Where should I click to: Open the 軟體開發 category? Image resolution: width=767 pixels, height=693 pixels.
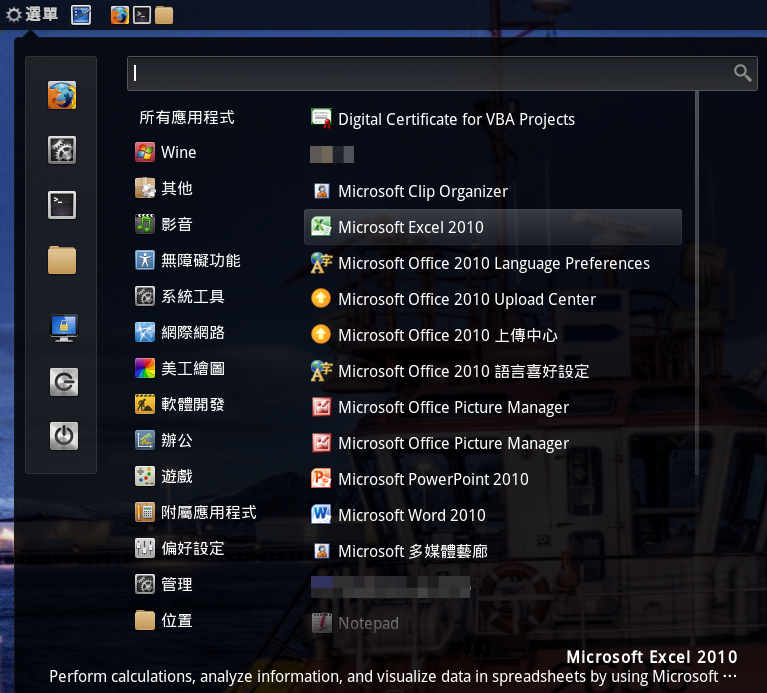(180, 404)
